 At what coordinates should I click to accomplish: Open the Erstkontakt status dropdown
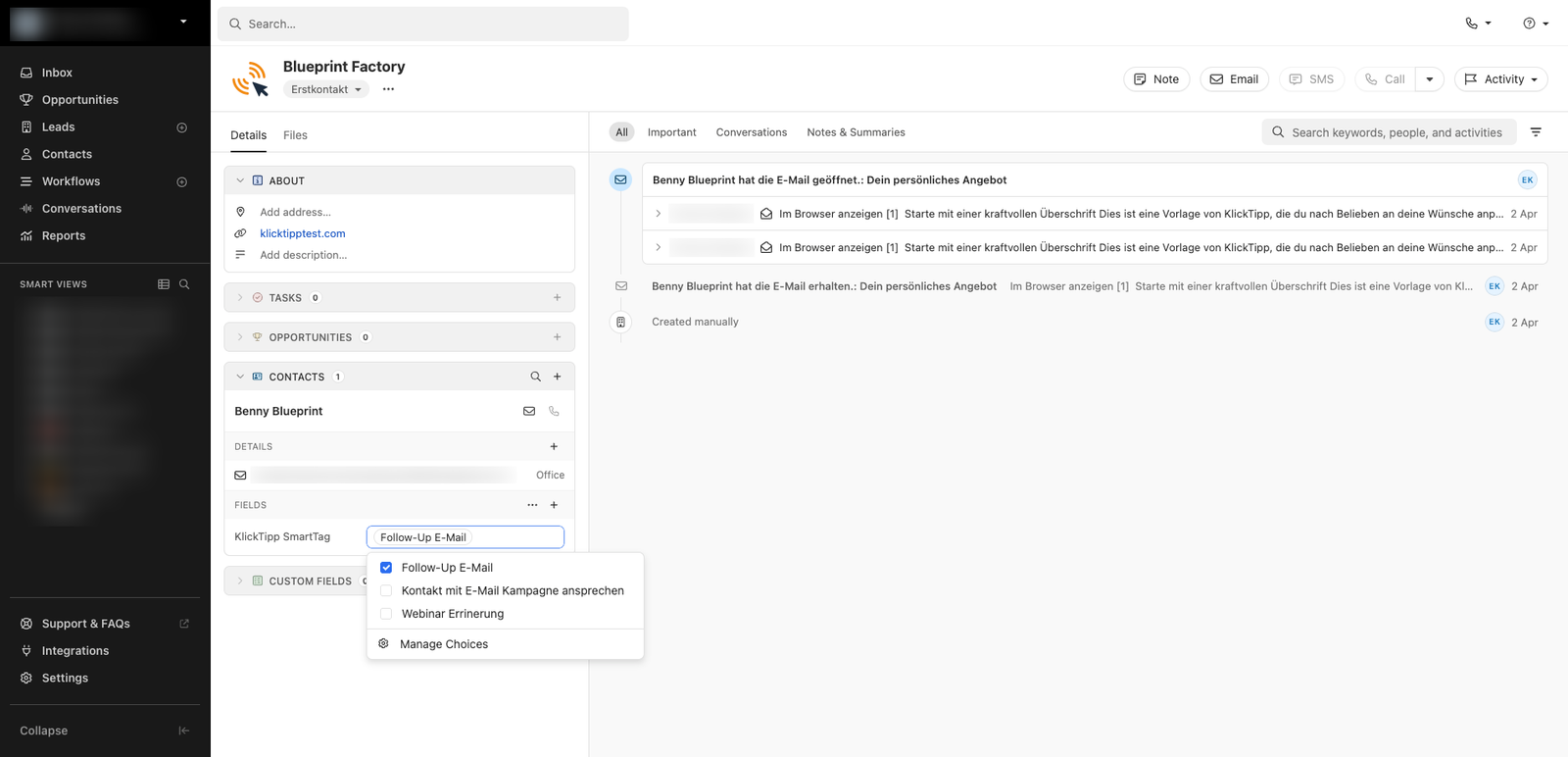click(326, 89)
